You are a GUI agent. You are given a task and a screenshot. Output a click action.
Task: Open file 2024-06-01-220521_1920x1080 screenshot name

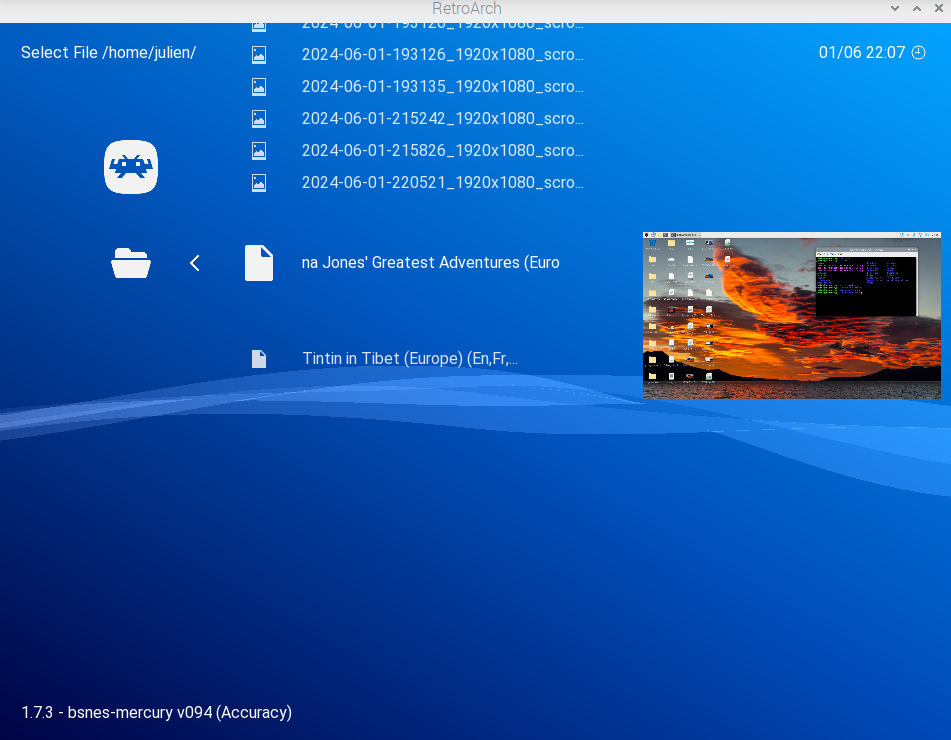442,183
